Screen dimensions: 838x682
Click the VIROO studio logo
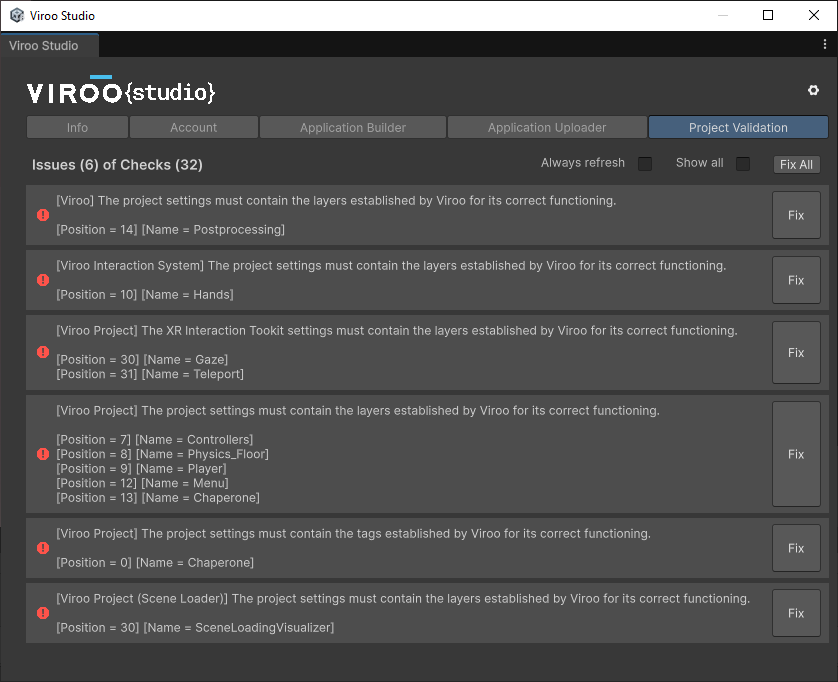point(121,92)
